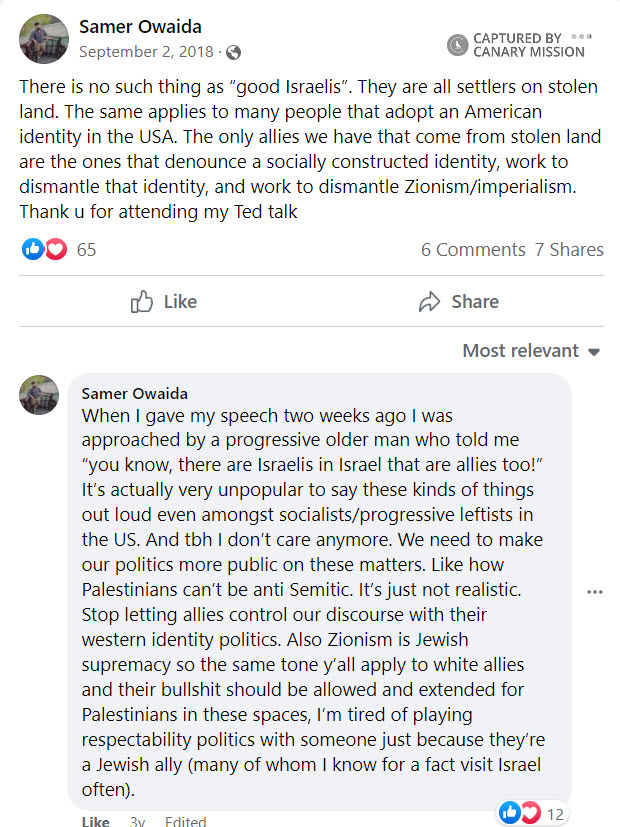Click the Share arrow icon
This screenshot has height=827, width=620.
(x=430, y=301)
